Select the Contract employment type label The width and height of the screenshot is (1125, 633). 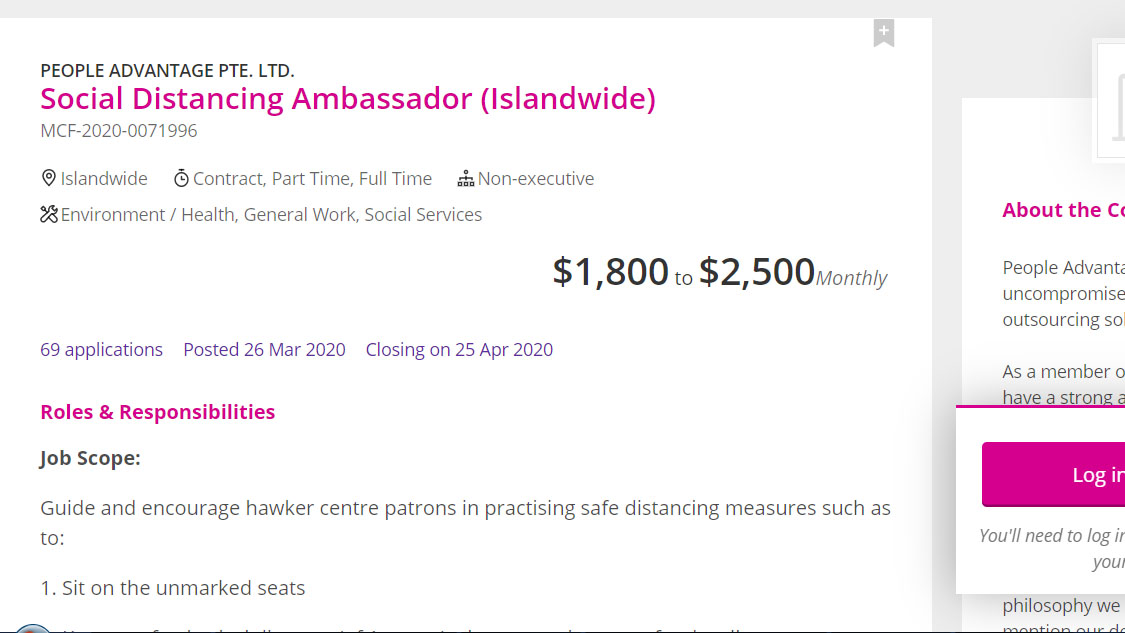click(228, 178)
